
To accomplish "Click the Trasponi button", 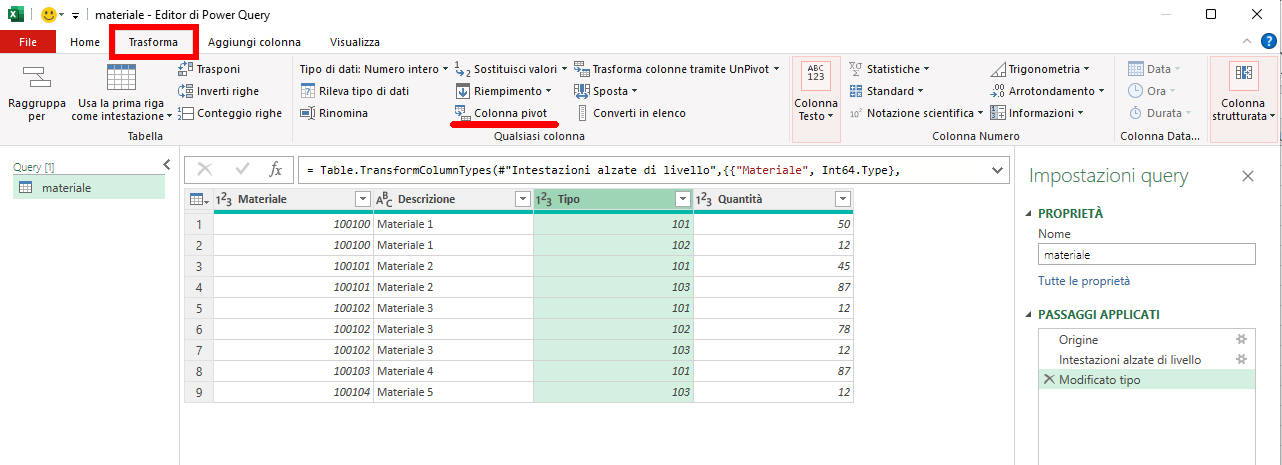I will pos(209,69).
